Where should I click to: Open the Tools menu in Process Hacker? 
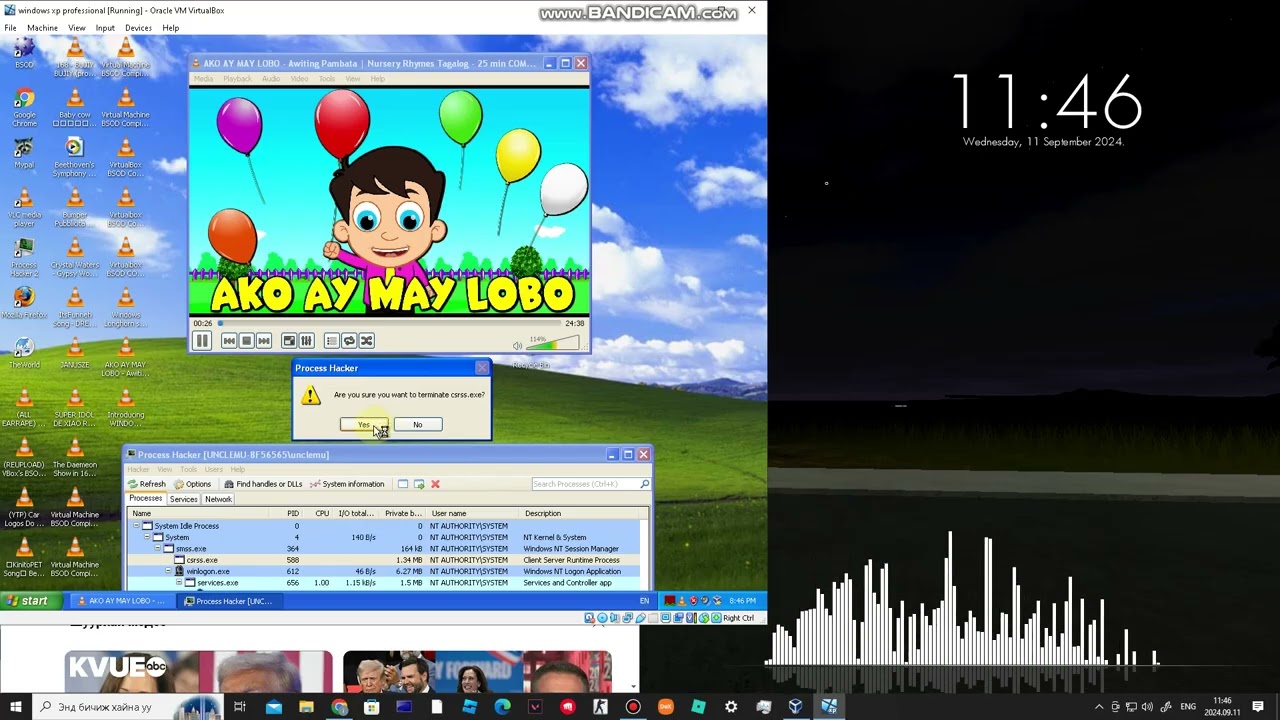pyautogui.click(x=188, y=470)
